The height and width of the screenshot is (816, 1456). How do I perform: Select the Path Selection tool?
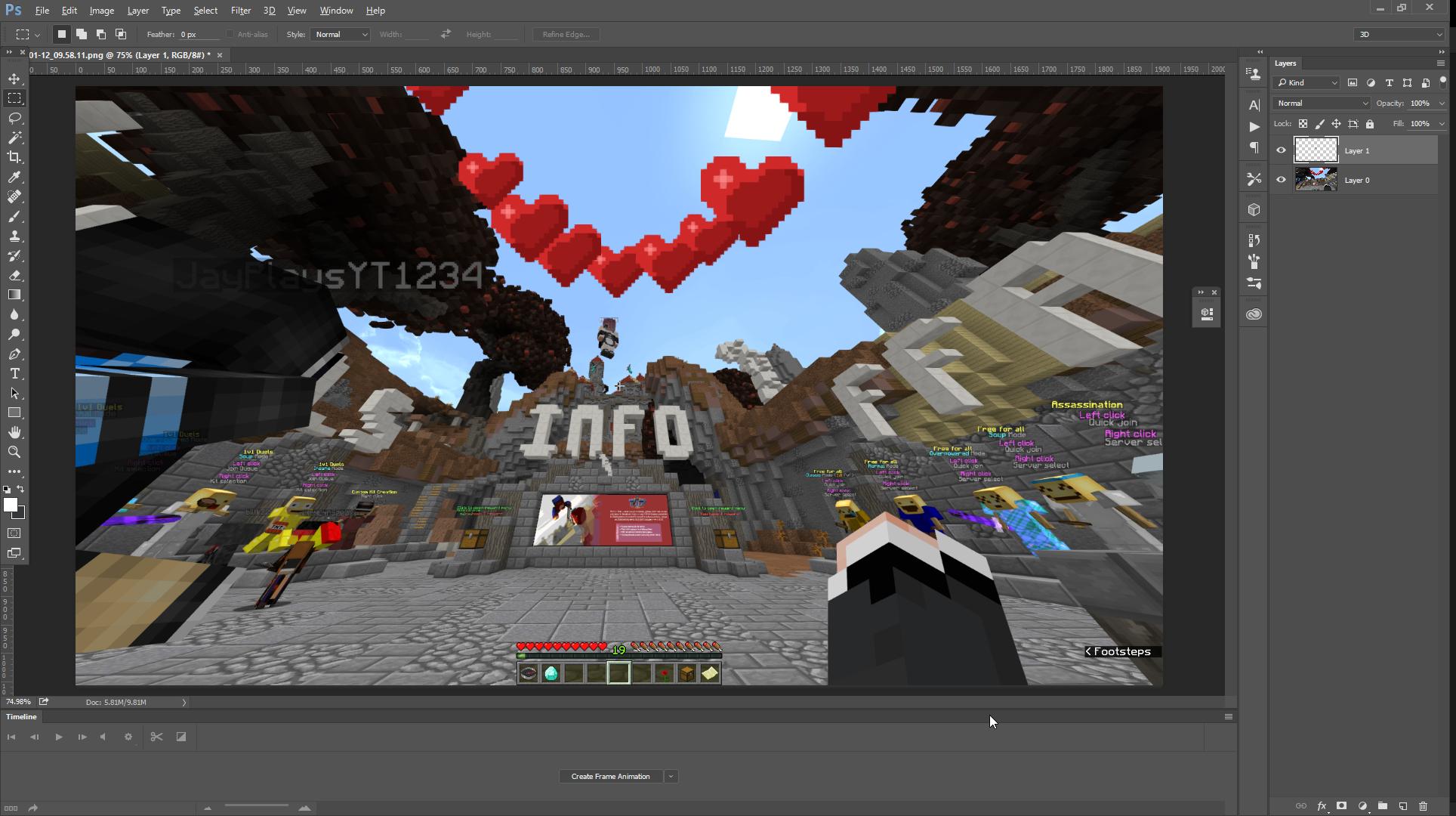[14, 393]
